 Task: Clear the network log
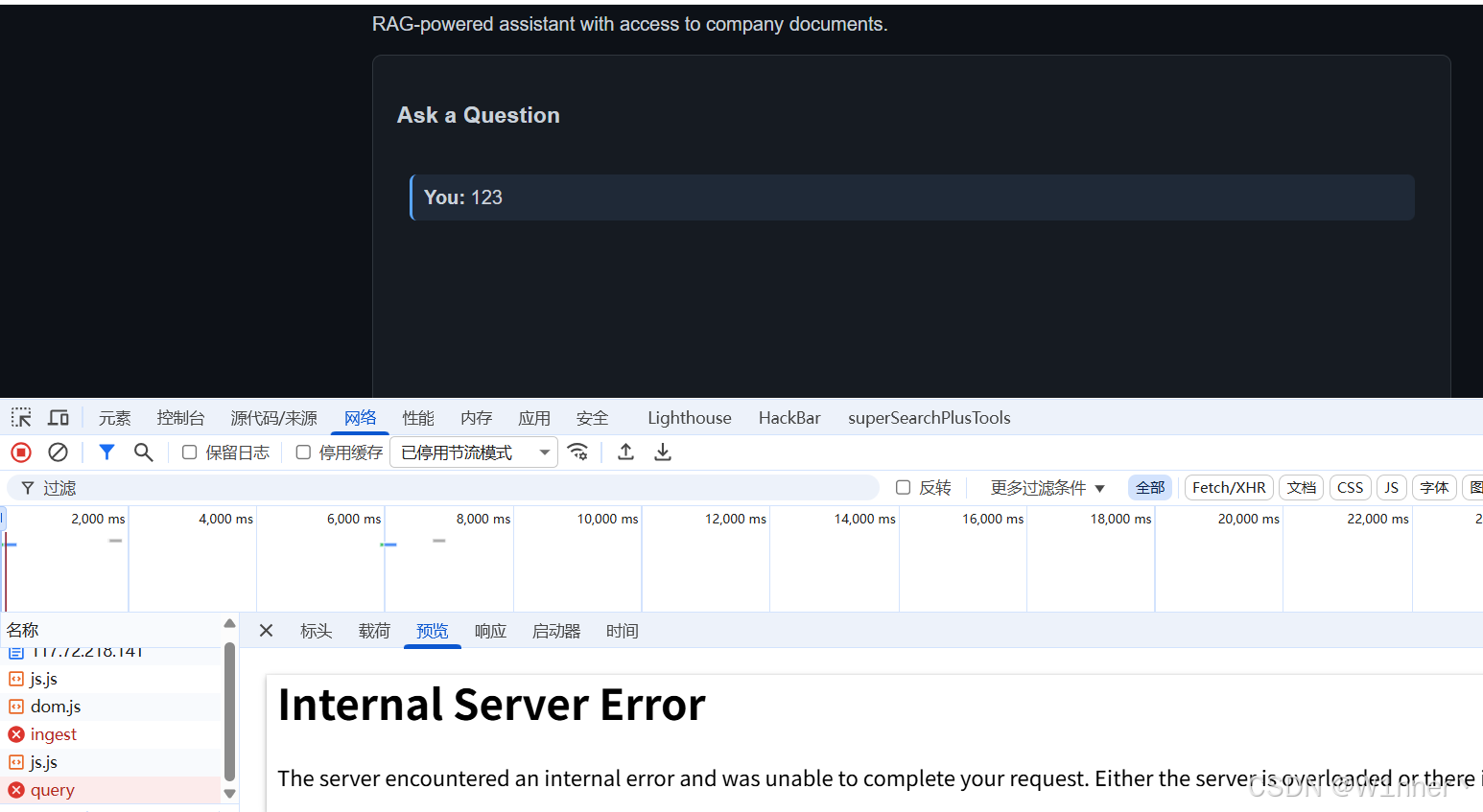click(58, 452)
